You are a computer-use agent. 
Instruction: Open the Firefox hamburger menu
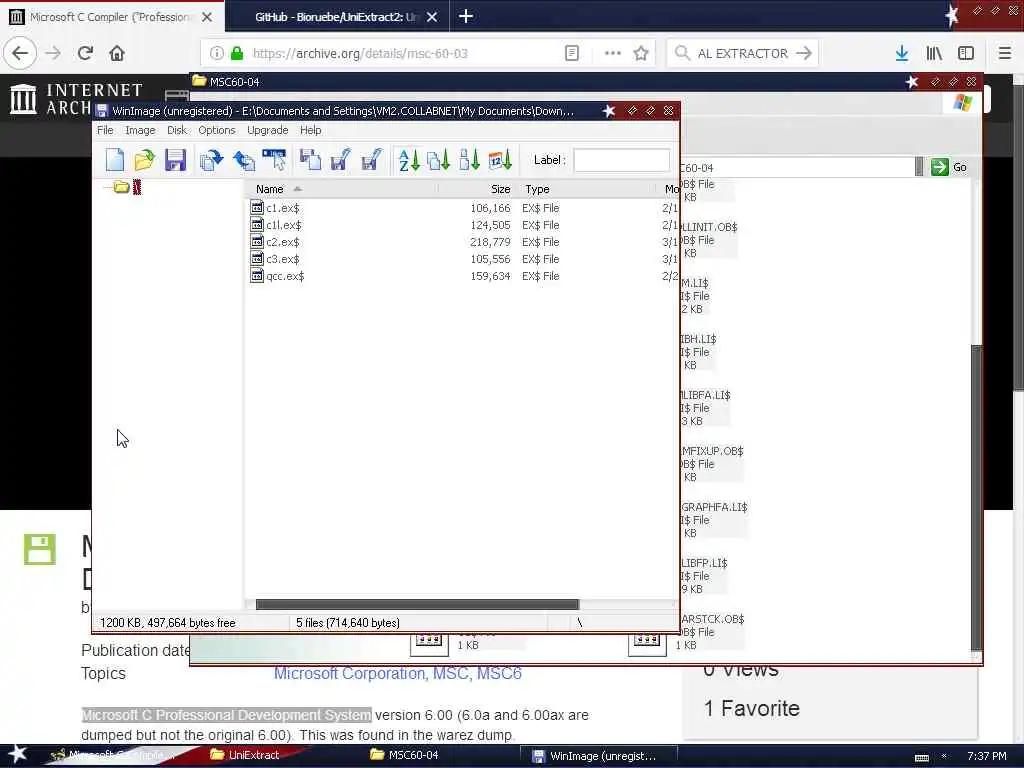click(x=1004, y=53)
